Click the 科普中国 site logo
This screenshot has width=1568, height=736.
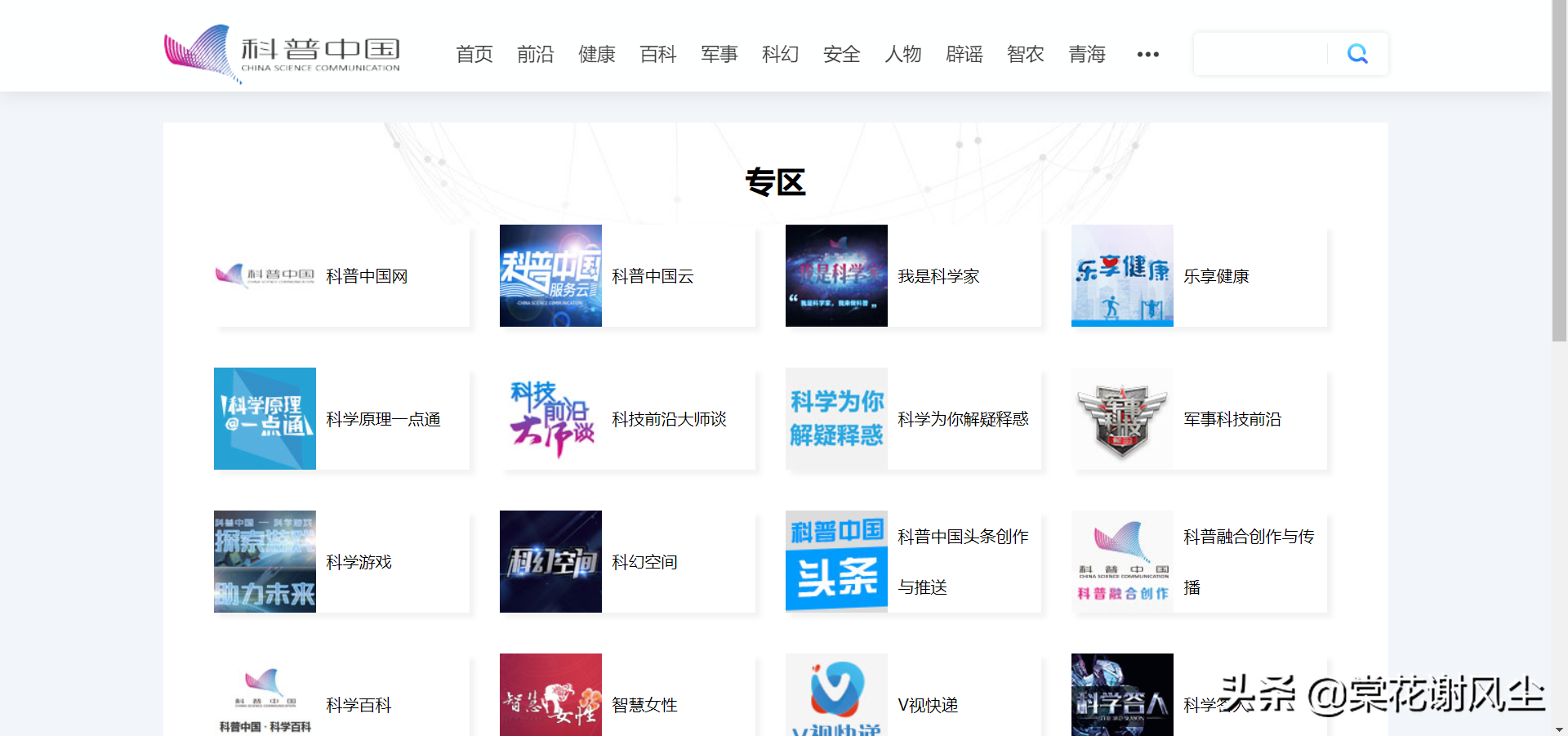click(x=283, y=53)
